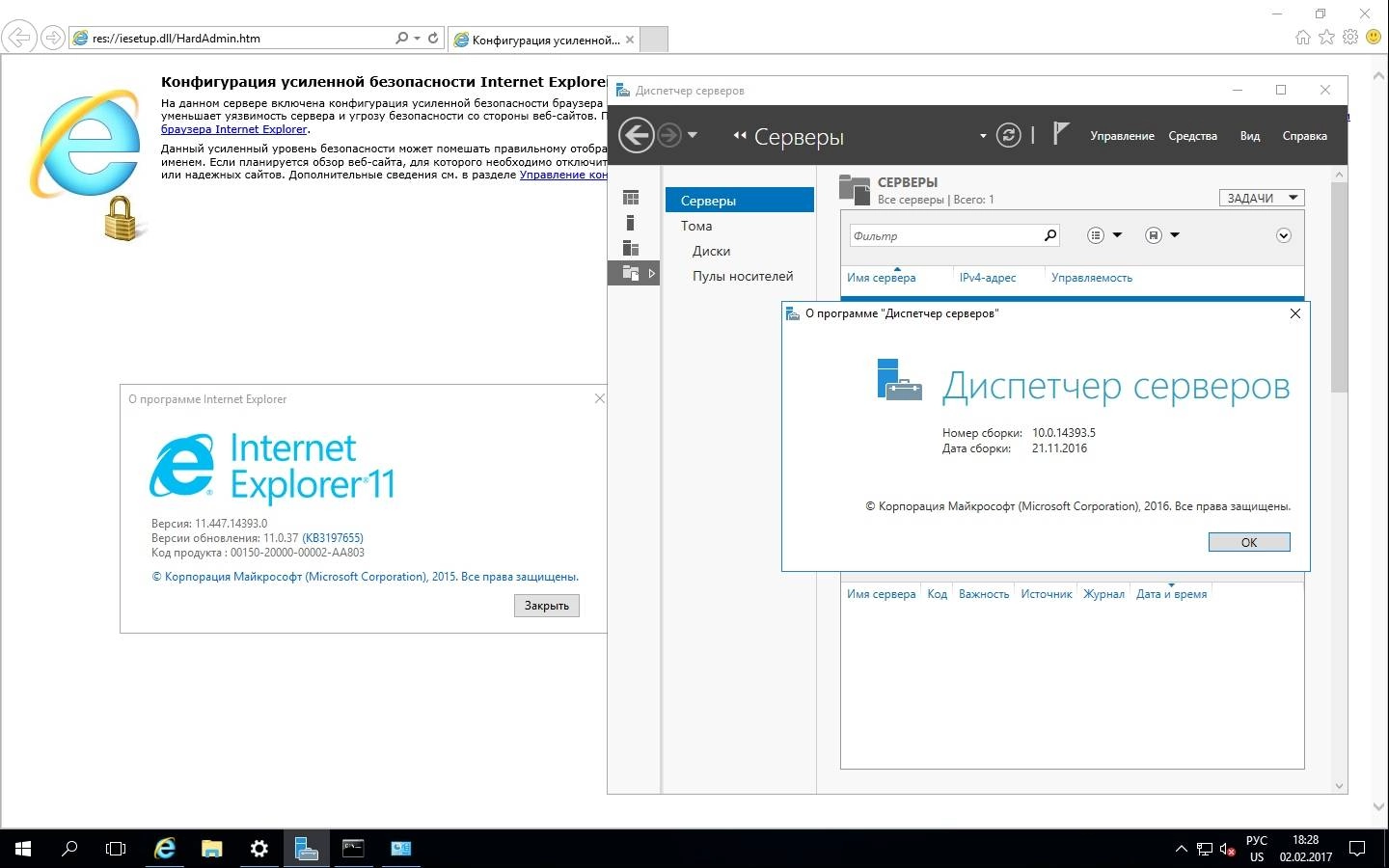Click Закрыть in About Internet Explorer dialog

tap(547, 606)
